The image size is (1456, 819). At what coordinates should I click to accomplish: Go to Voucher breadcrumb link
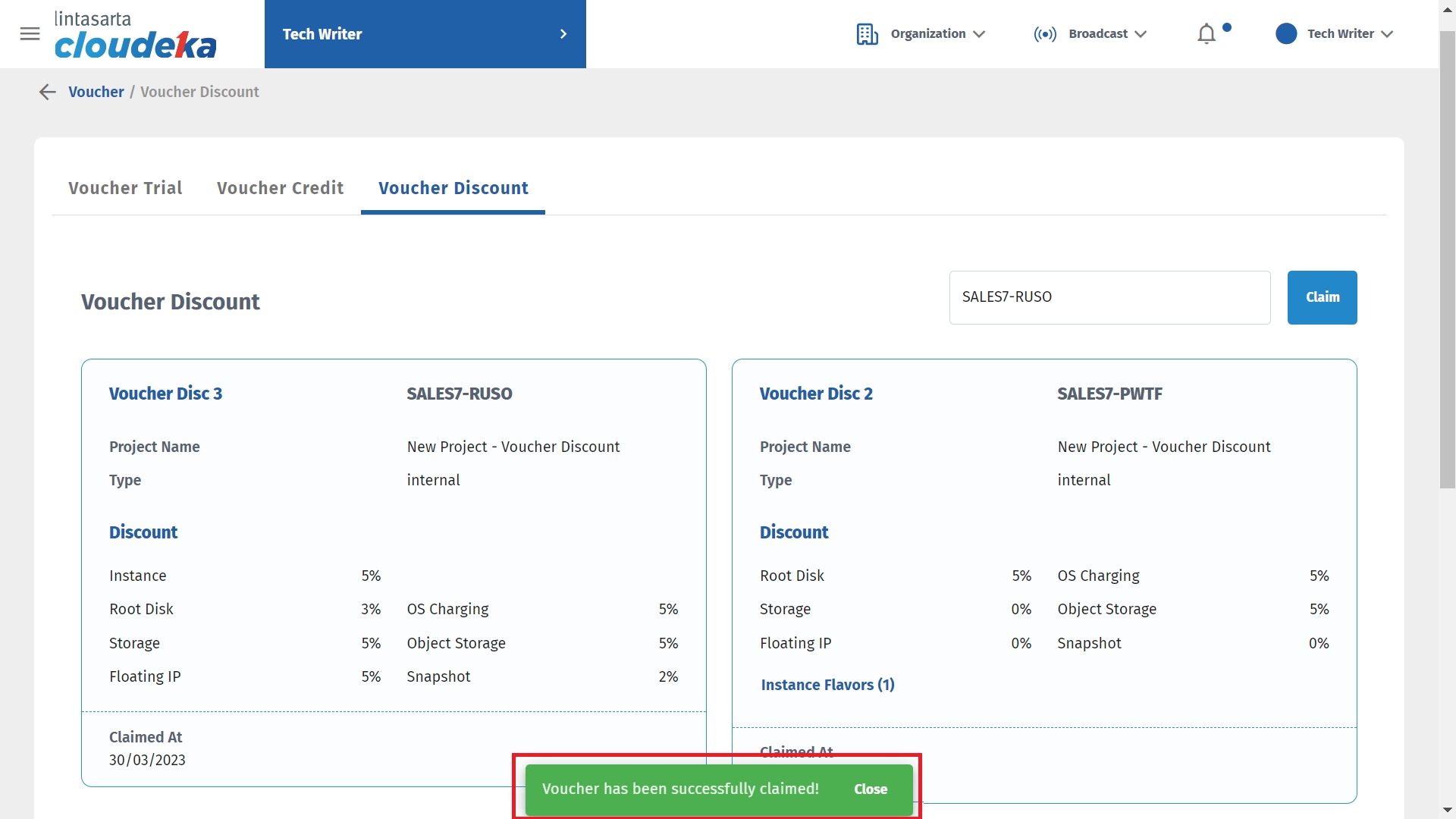(x=96, y=92)
